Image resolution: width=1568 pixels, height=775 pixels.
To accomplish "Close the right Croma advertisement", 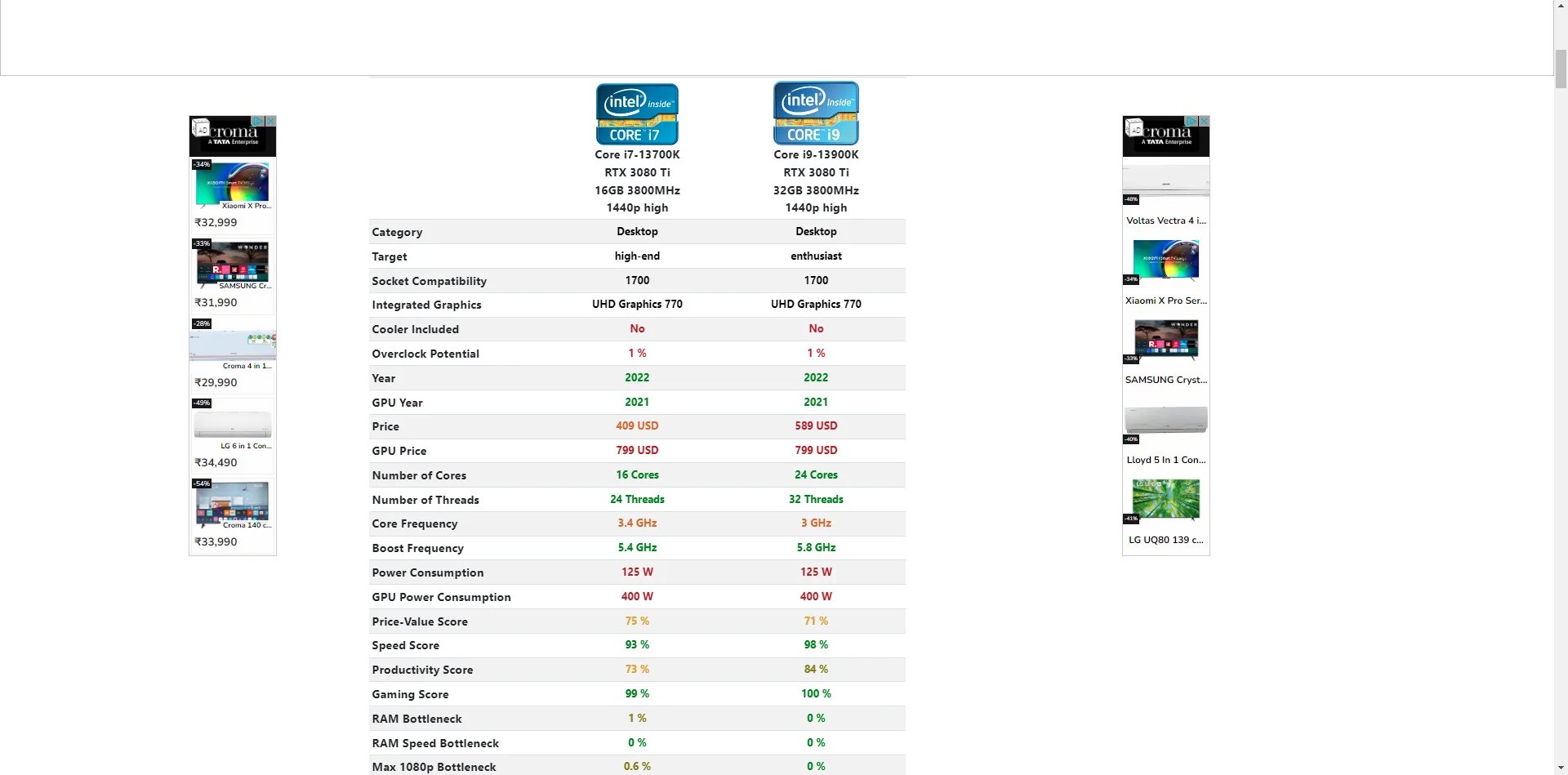I will pos(1205,121).
